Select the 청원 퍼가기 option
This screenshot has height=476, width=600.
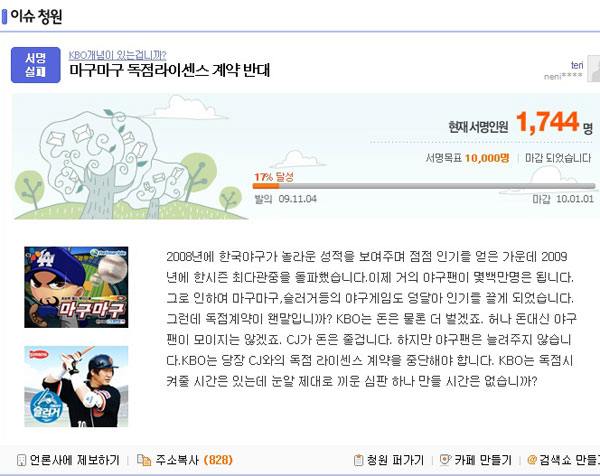point(395,460)
